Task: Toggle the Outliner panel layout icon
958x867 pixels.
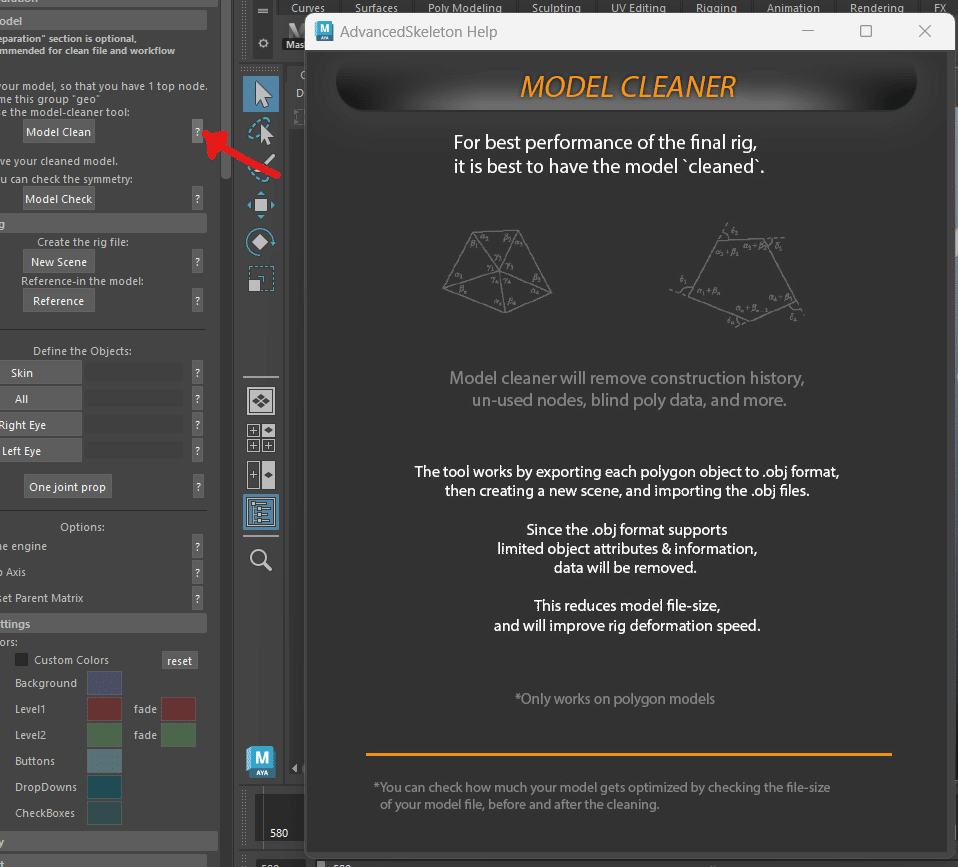Action: [261, 512]
